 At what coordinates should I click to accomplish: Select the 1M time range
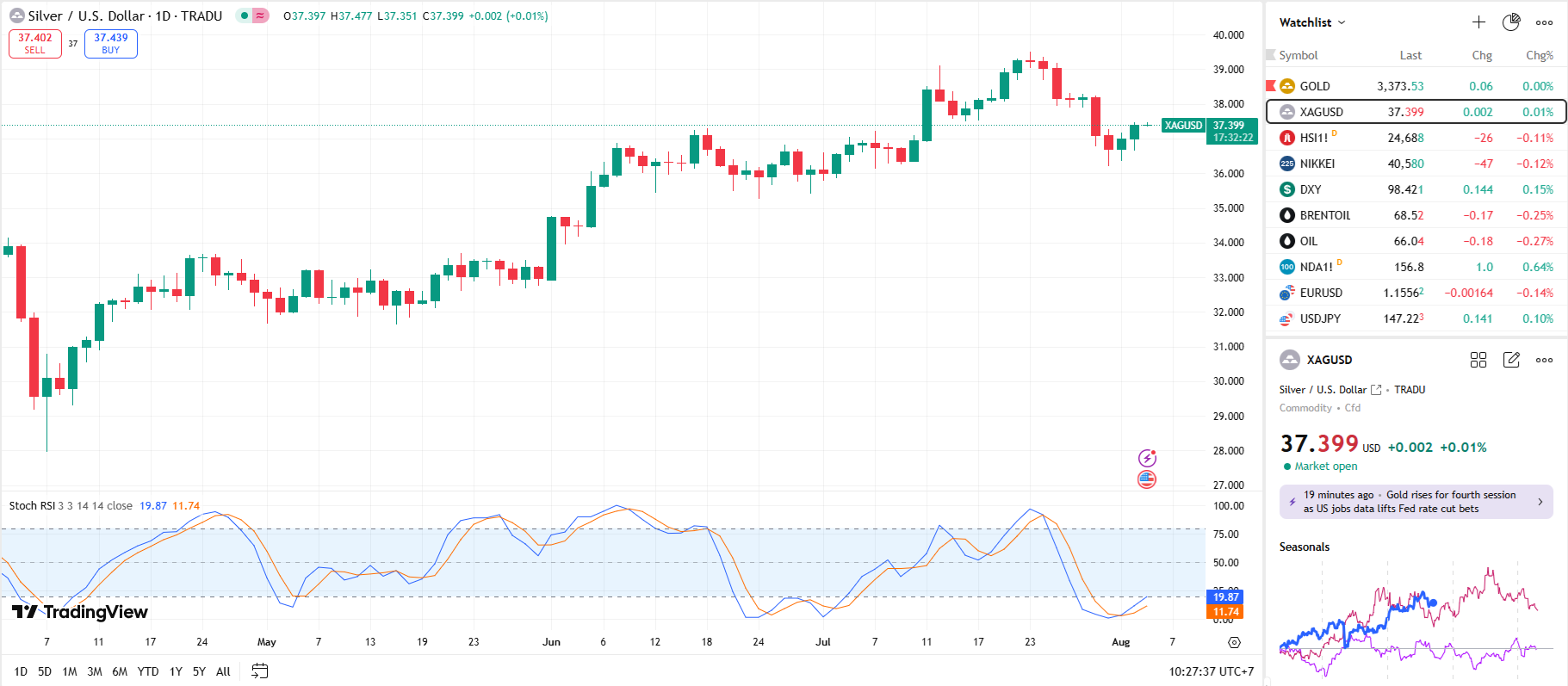tap(70, 671)
